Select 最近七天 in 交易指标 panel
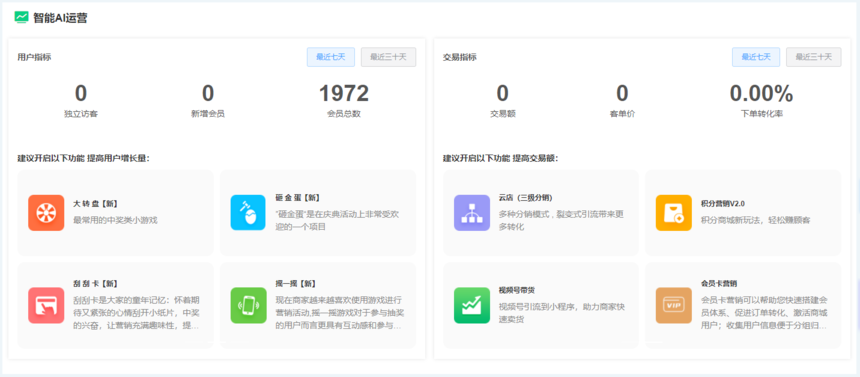The height and width of the screenshot is (377, 860). pos(756,57)
